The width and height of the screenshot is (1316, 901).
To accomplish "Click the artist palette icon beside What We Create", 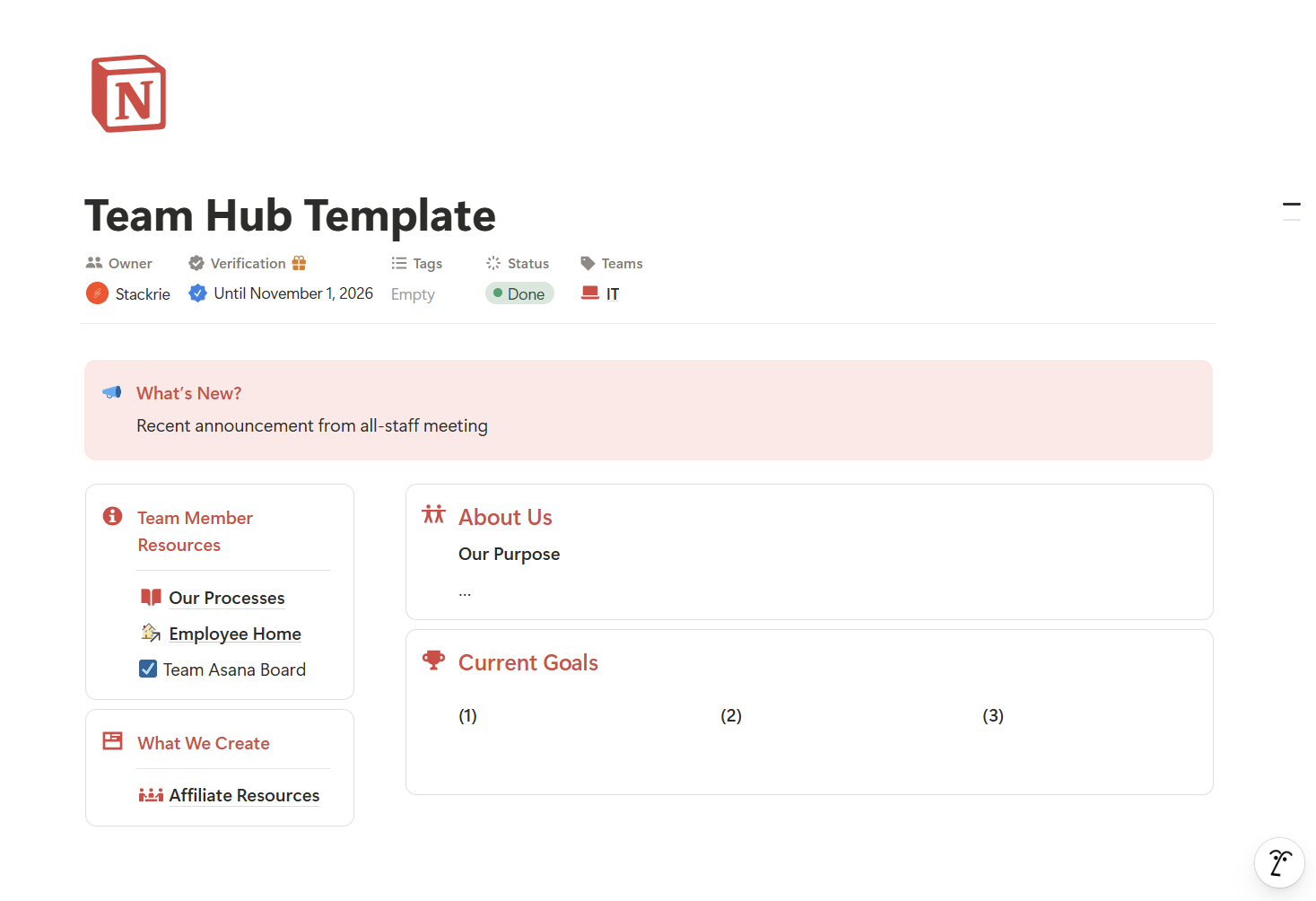I will [111, 740].
